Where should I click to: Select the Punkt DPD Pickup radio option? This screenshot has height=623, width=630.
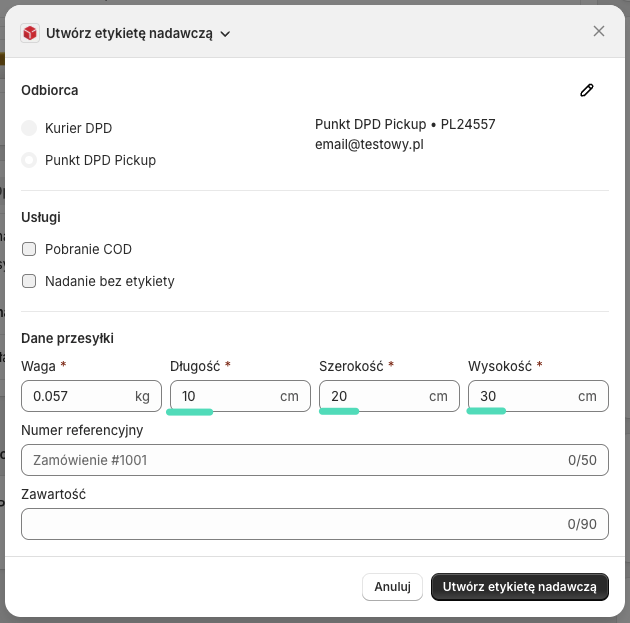coord(29,160)
